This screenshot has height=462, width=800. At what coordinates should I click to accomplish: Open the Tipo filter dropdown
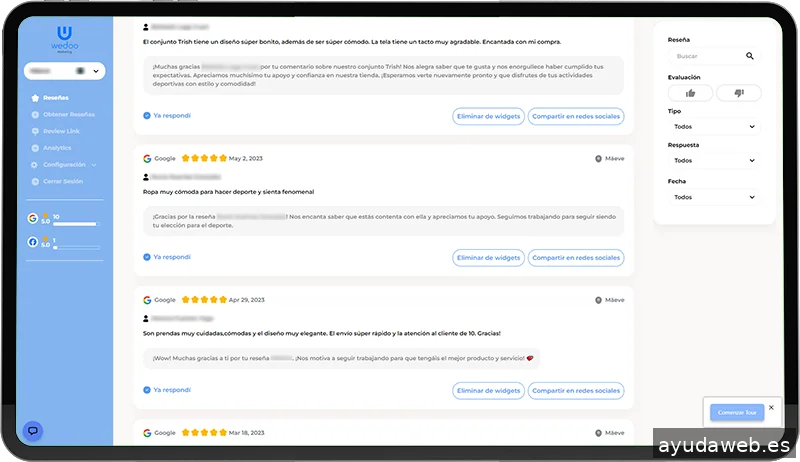pyautogui.click(x=714, y=127)
